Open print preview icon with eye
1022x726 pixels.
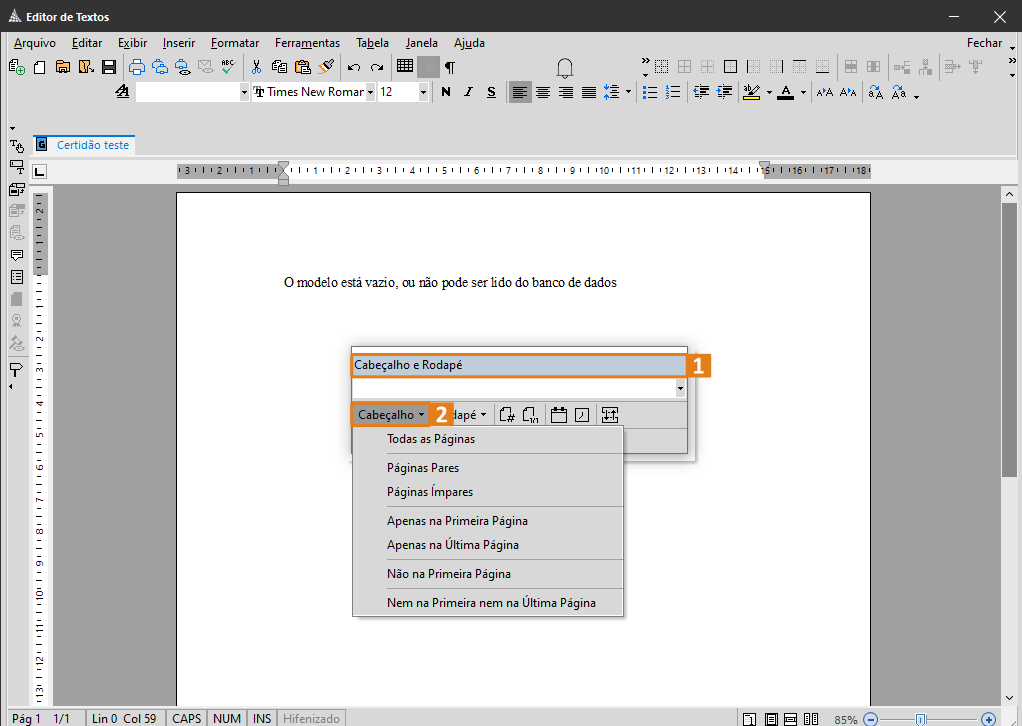182,66
